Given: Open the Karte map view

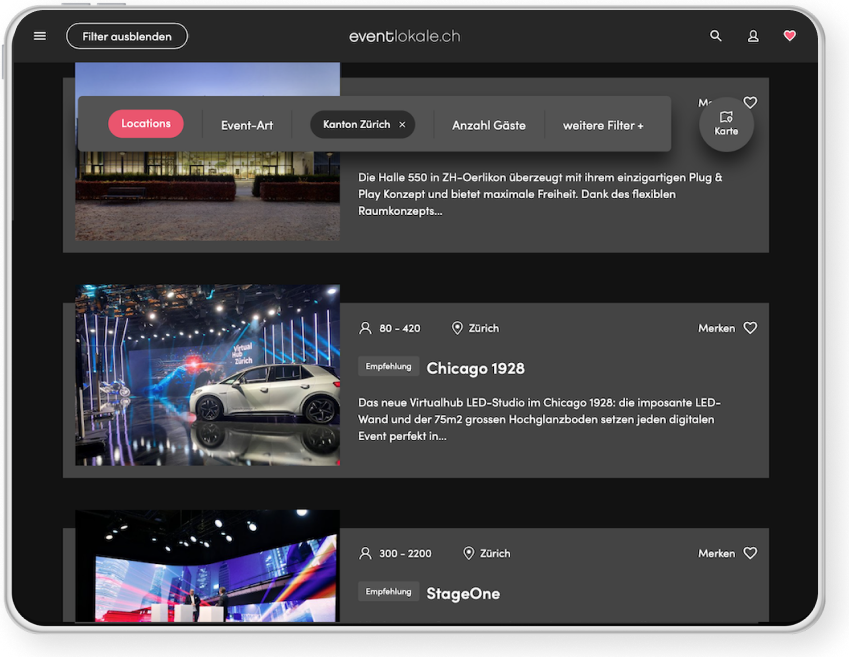Looking at the screenshot, I should [726, 124].
